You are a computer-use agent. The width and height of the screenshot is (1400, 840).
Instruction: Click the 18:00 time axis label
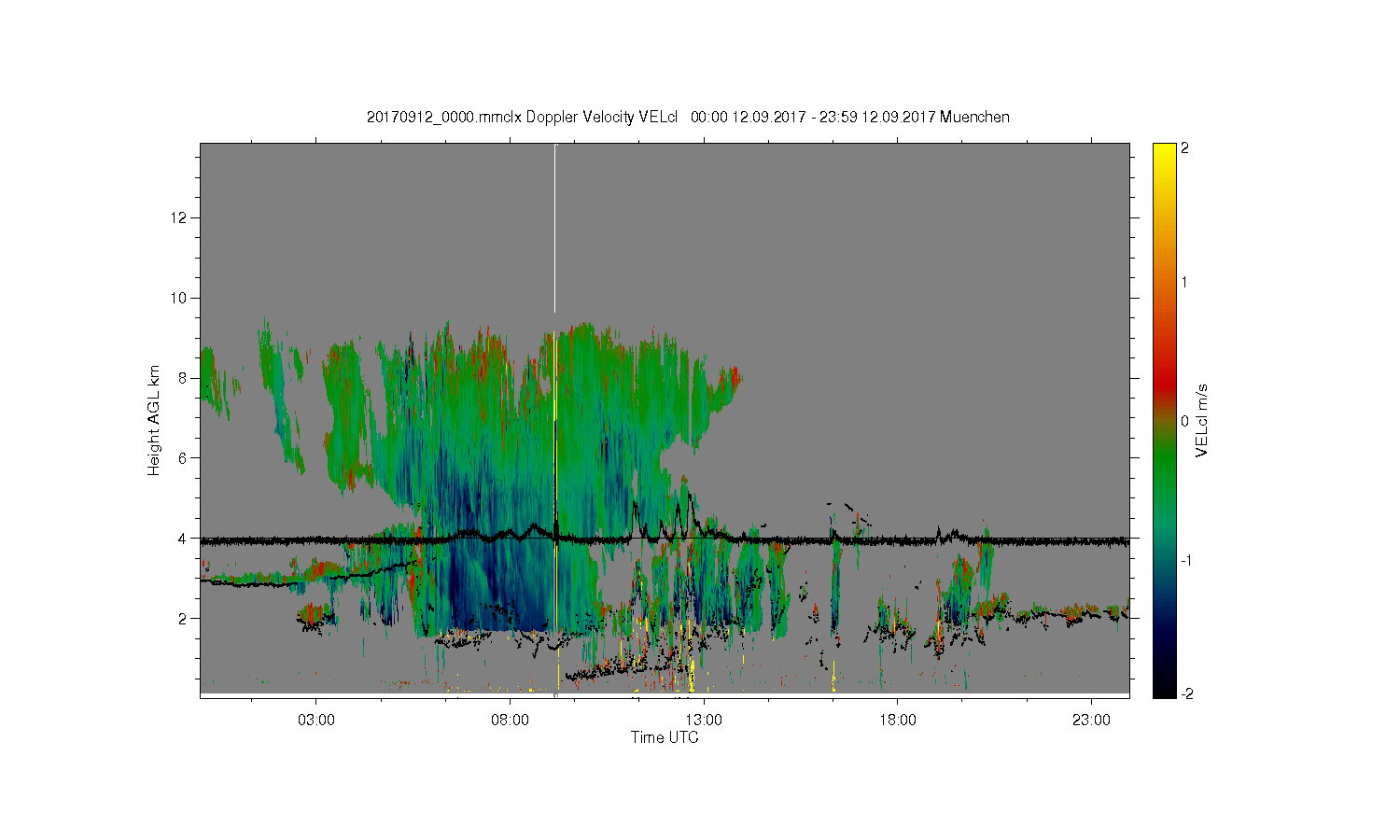[897, 721]
